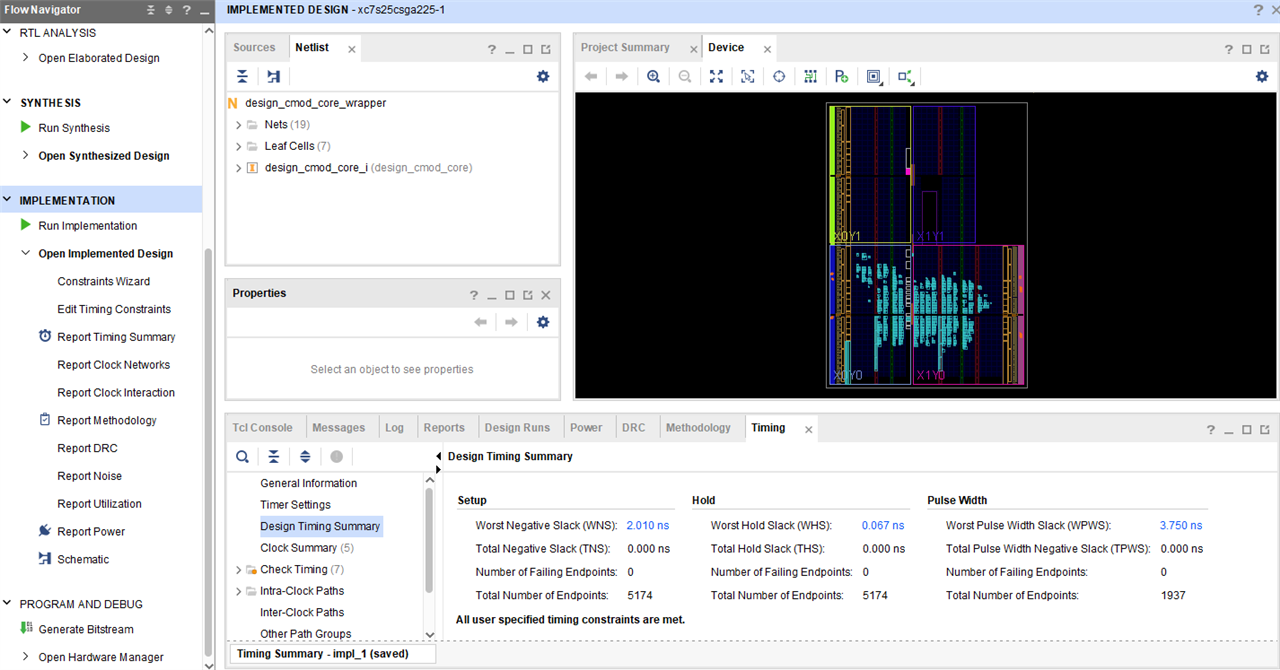The width and height of the screenshot is (1280, 670).
Task: Open Netlist panel settings gear
Action: click(x=543, y=76)
